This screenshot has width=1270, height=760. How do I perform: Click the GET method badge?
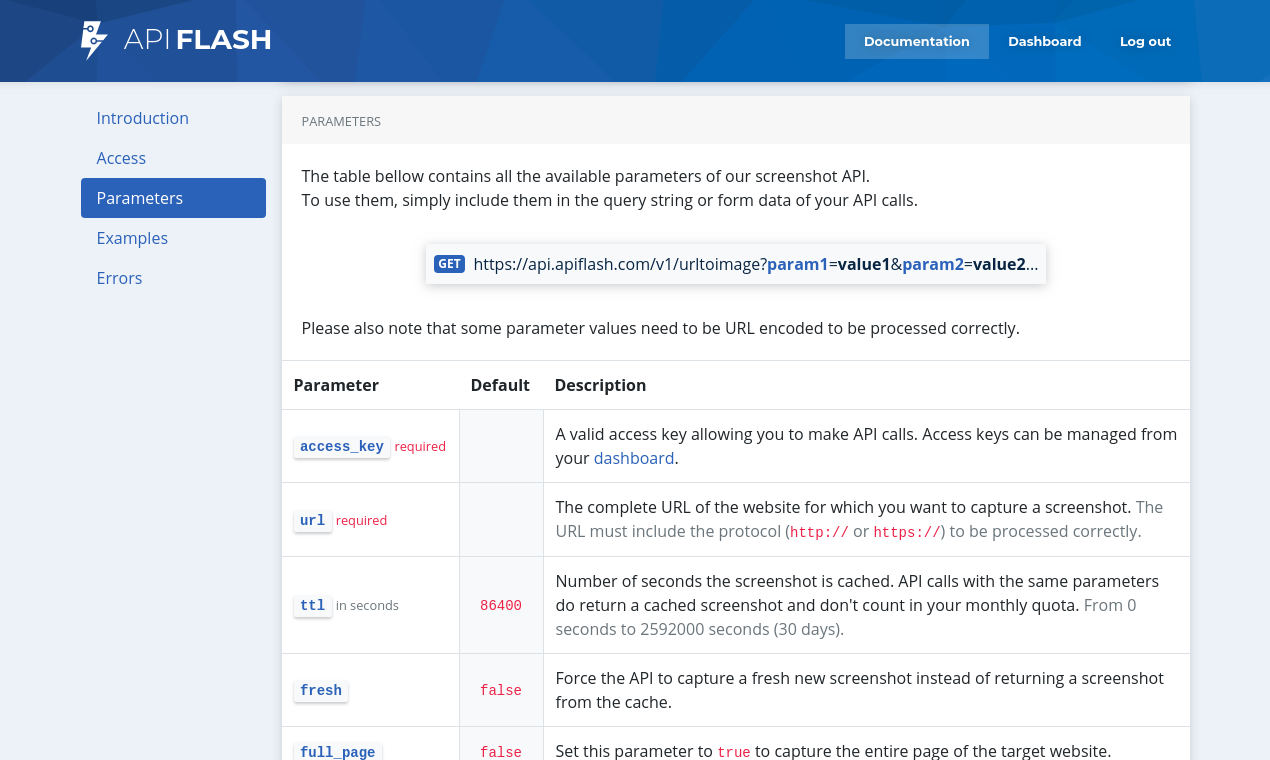[449, 263]
